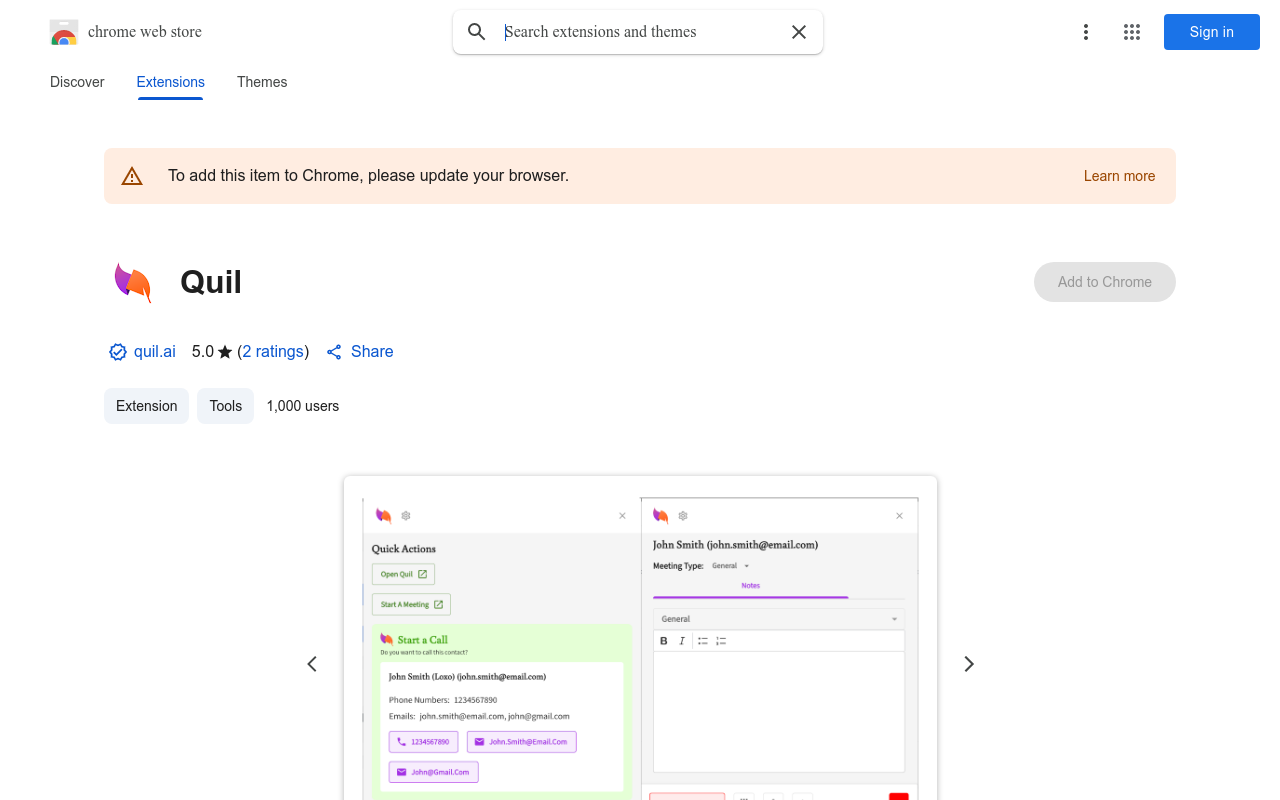The width and height of the screenshot is (1280, 800).
Task: Click the Chrome Web Store logo
Action: (x=64, y=32)
